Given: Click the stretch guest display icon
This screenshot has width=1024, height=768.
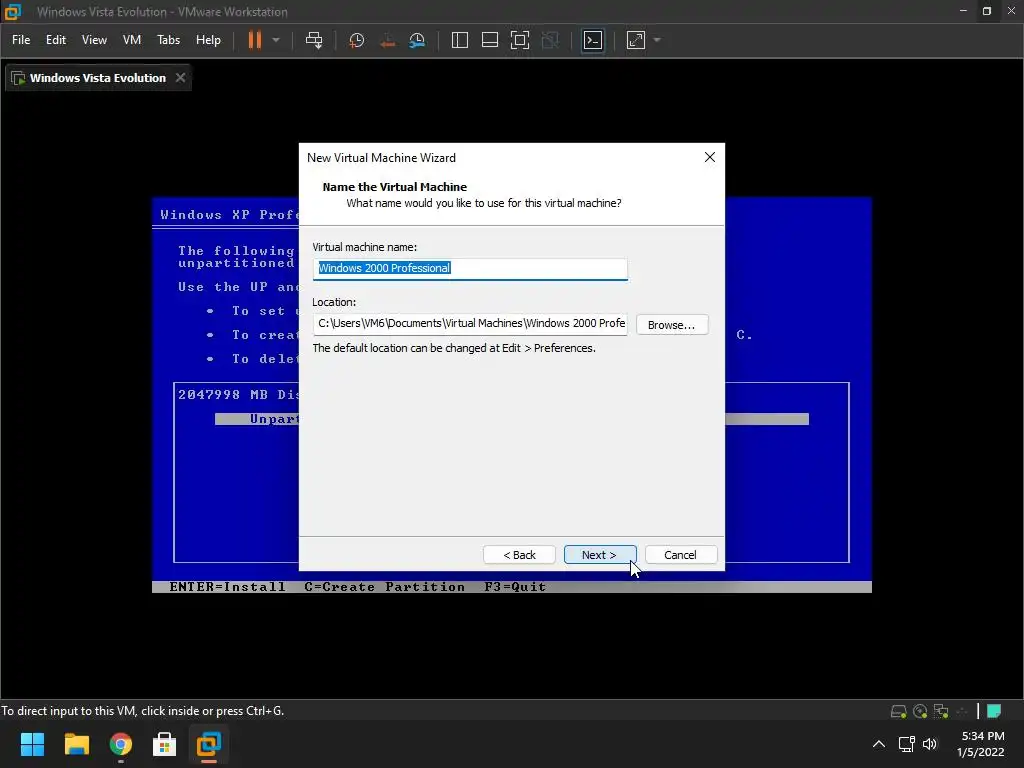Looking at the screenshot, I should coord(635,40).
